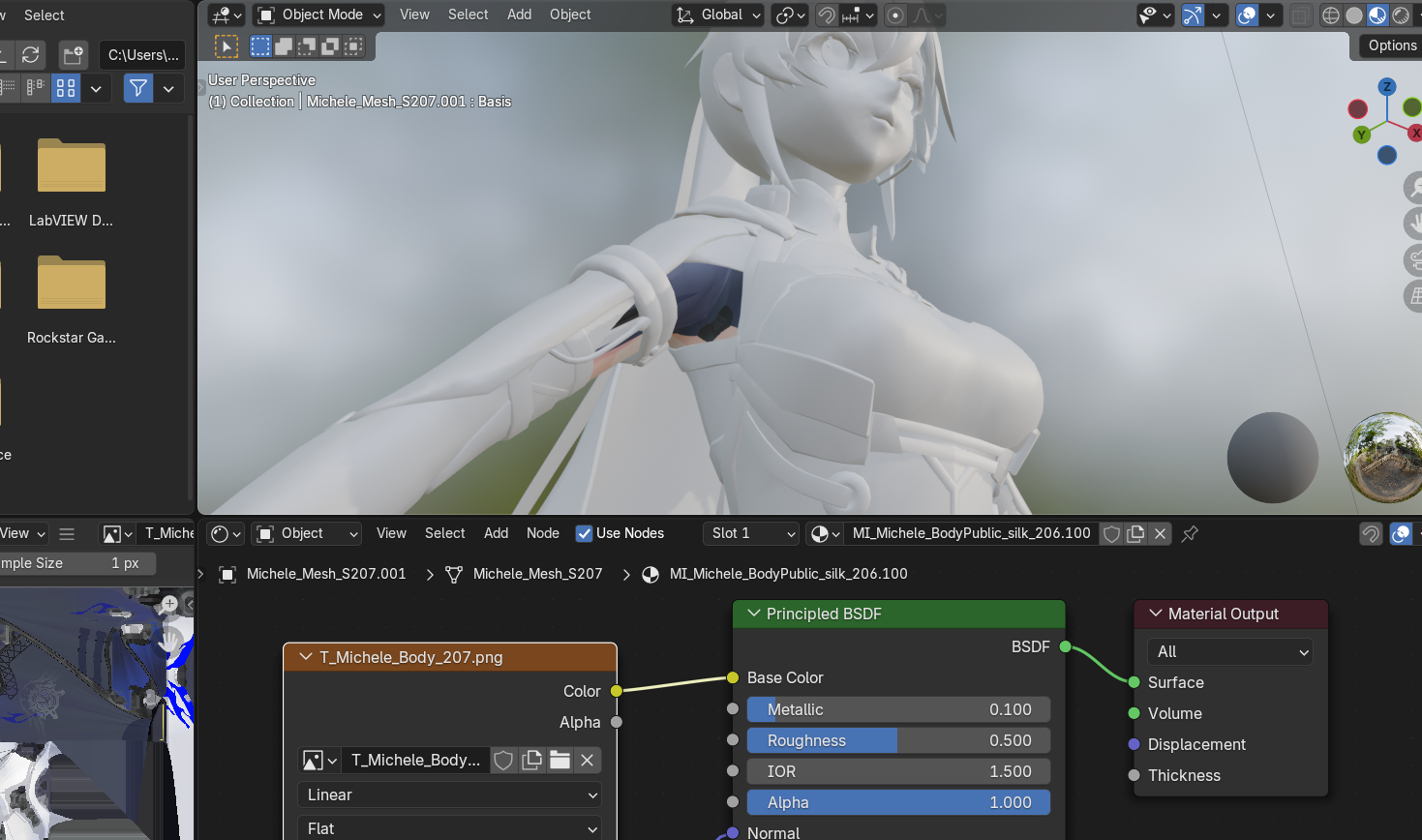Enable horizontal list view in file browser
Image resolution: width=1422 pixels, height=840 pixels.
(x=37, y=88)
